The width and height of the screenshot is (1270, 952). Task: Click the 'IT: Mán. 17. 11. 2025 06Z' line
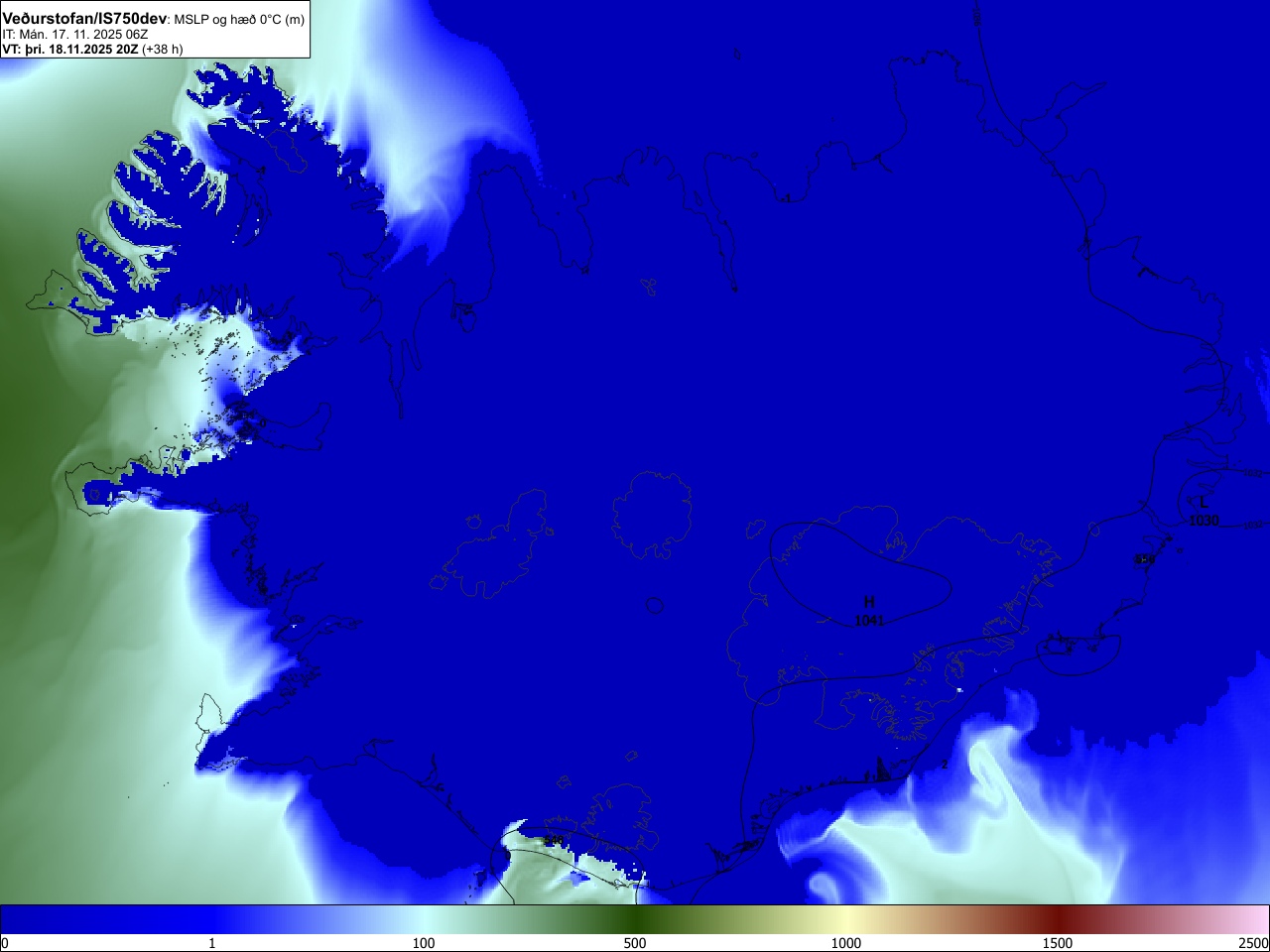pos(75,35)
